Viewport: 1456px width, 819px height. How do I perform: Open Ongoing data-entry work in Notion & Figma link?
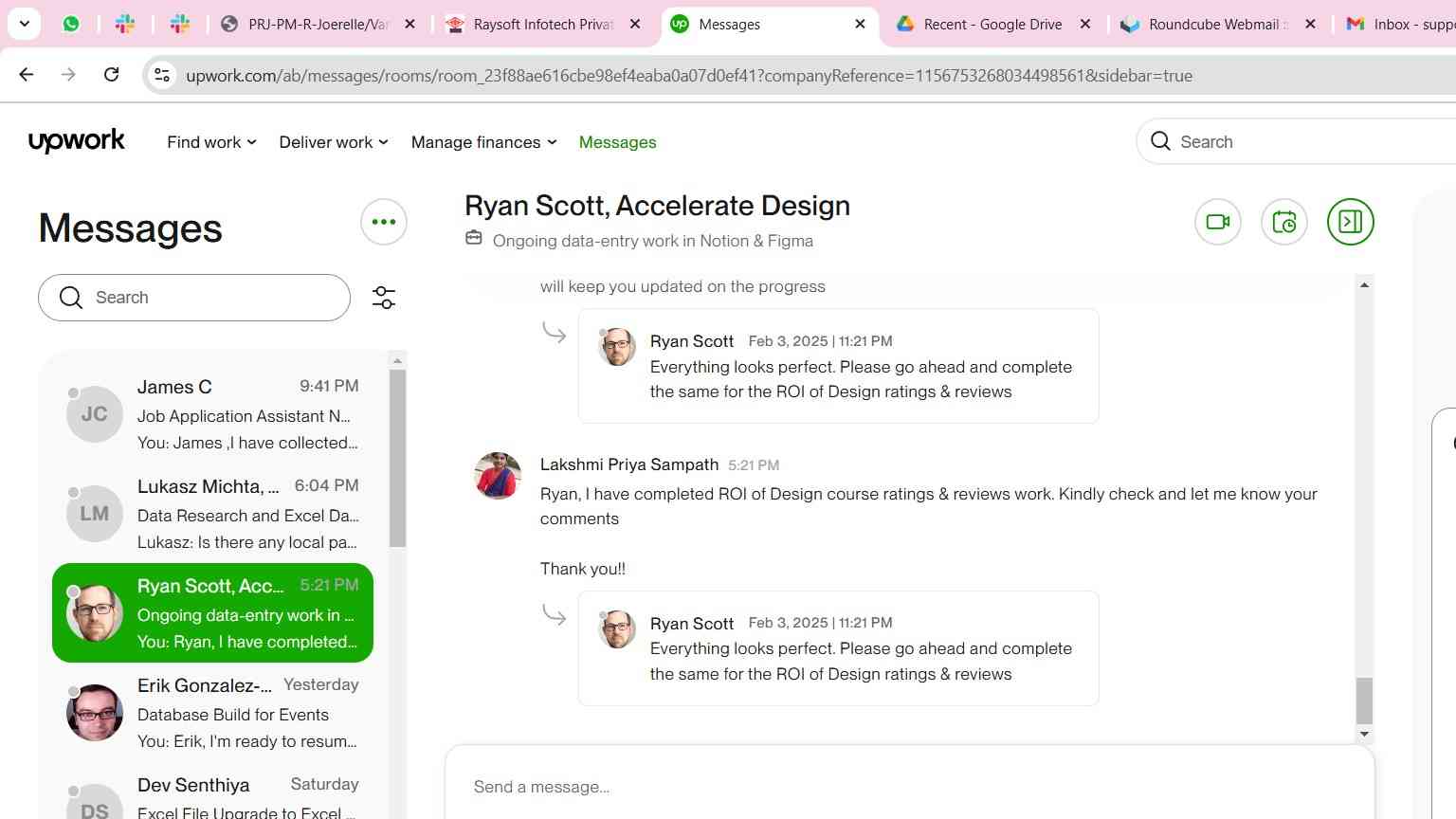[653, 241]
